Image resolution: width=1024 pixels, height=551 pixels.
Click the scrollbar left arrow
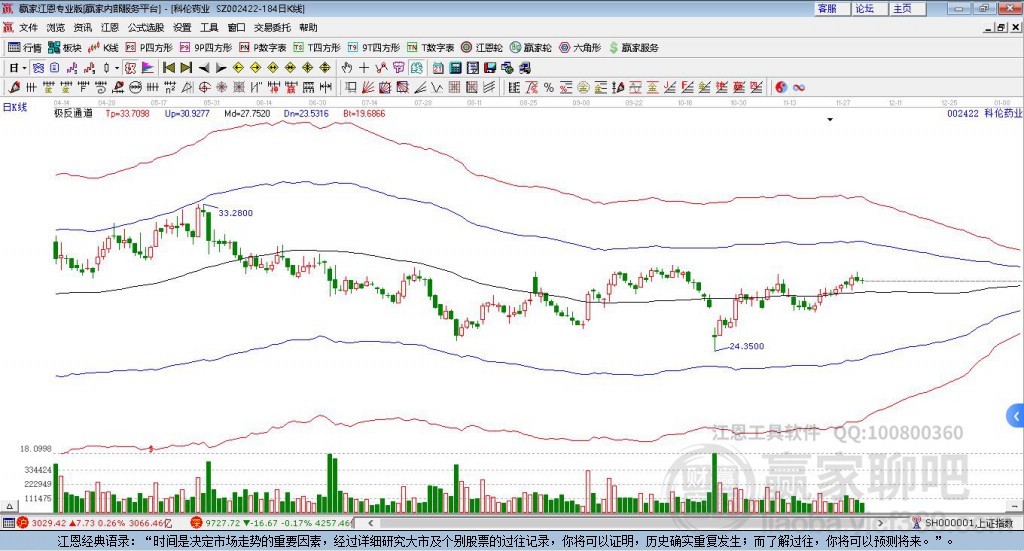point(370,523)
